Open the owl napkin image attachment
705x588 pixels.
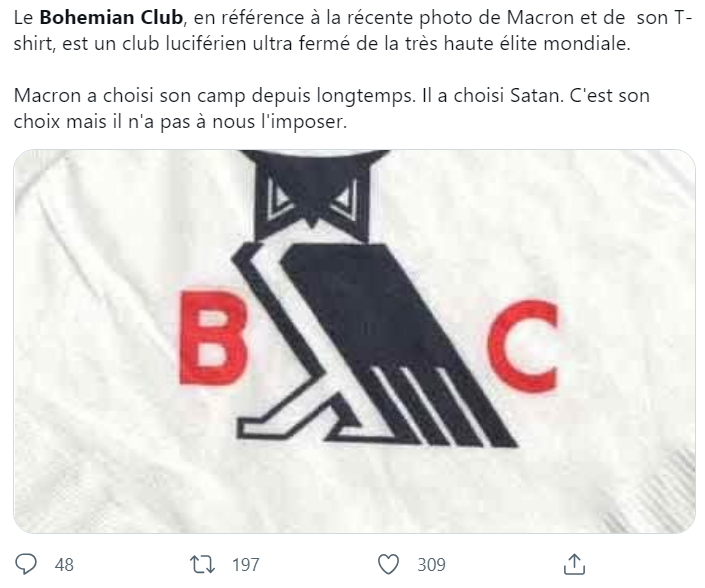point(354,342)
